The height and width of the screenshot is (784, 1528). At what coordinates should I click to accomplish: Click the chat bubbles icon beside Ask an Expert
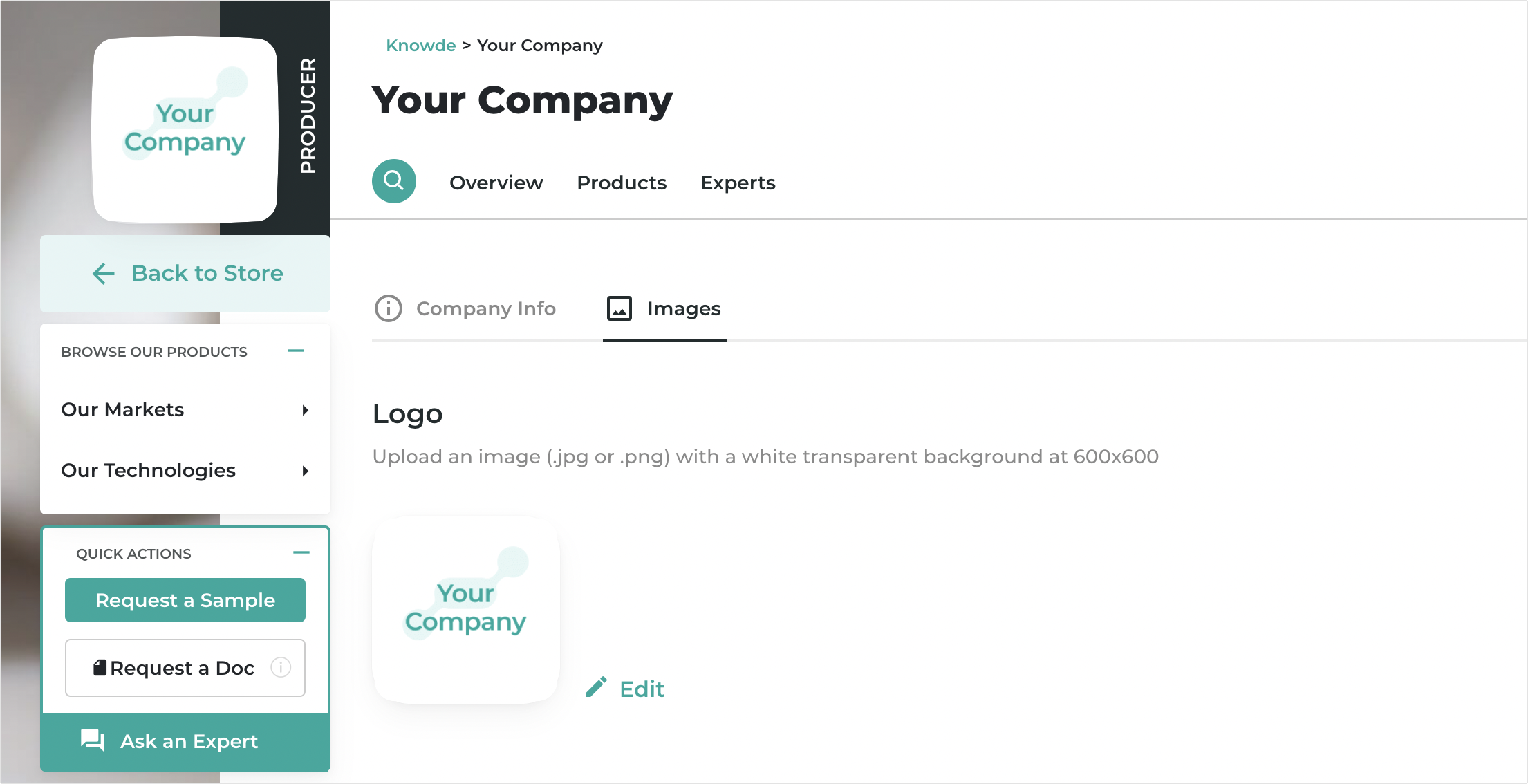pos(93,740)
